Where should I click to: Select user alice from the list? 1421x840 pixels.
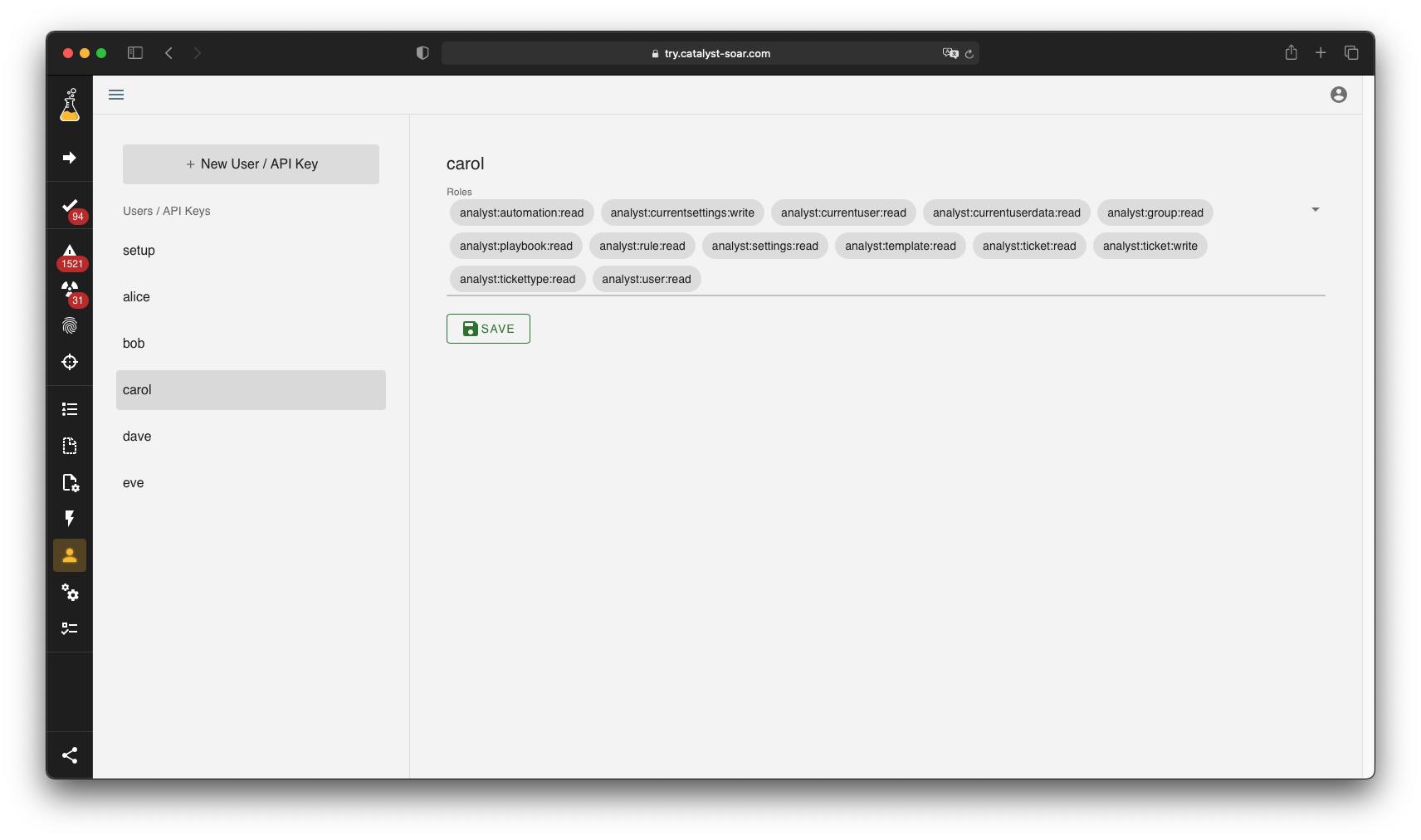137,297
